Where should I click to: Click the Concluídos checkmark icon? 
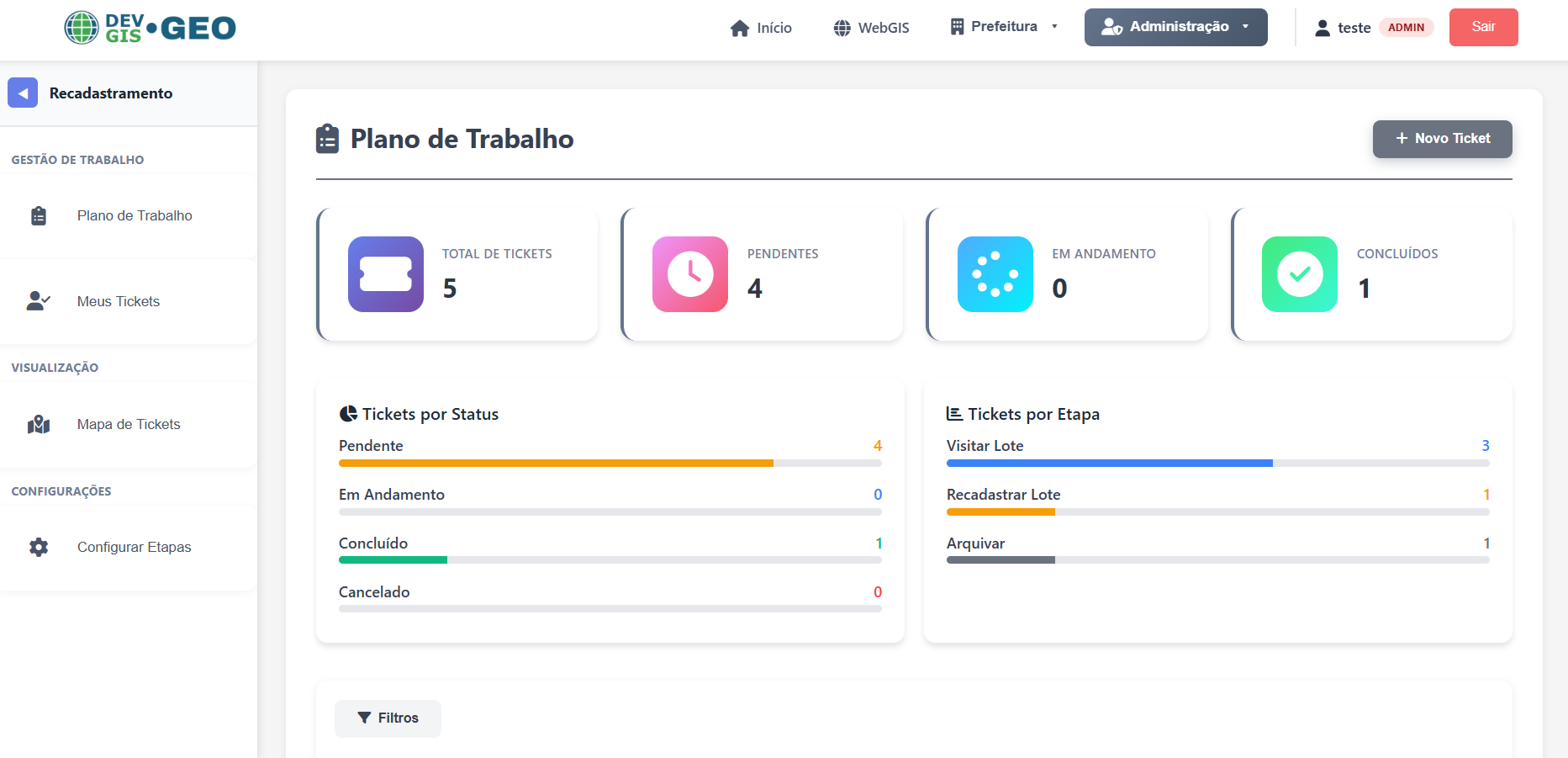coord(1299,274)
